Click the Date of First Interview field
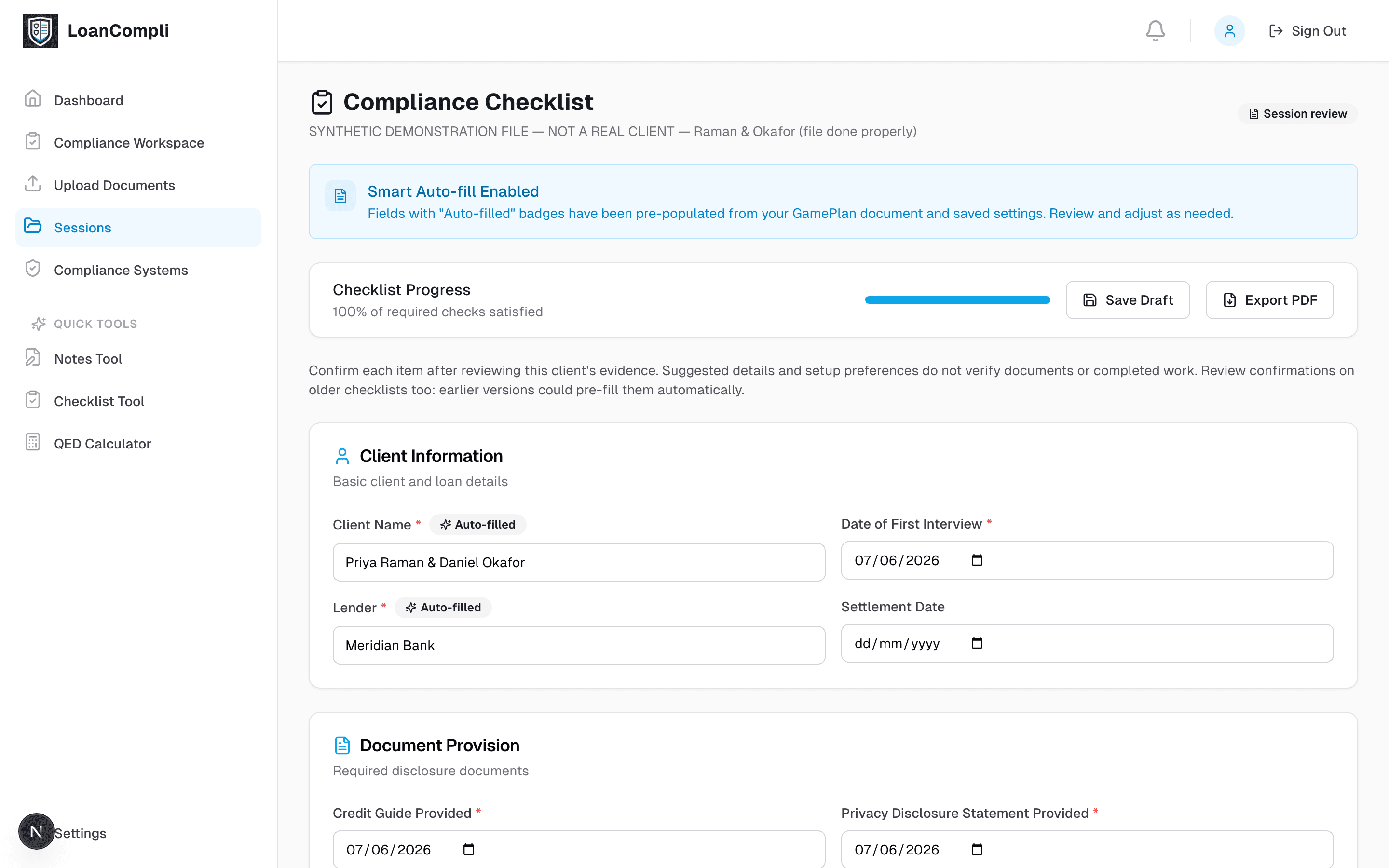 (1087, 560)
